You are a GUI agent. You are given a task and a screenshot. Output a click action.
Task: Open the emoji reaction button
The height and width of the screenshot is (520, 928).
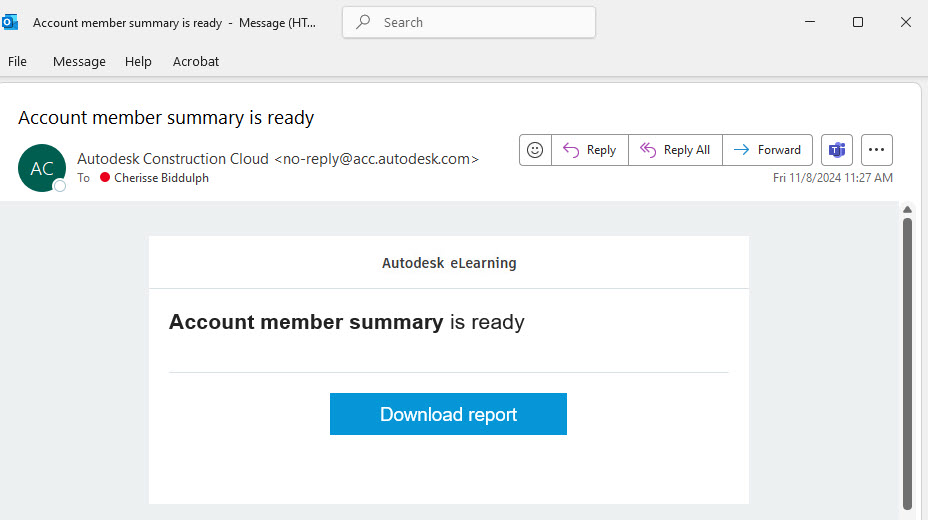click(535, 150)
